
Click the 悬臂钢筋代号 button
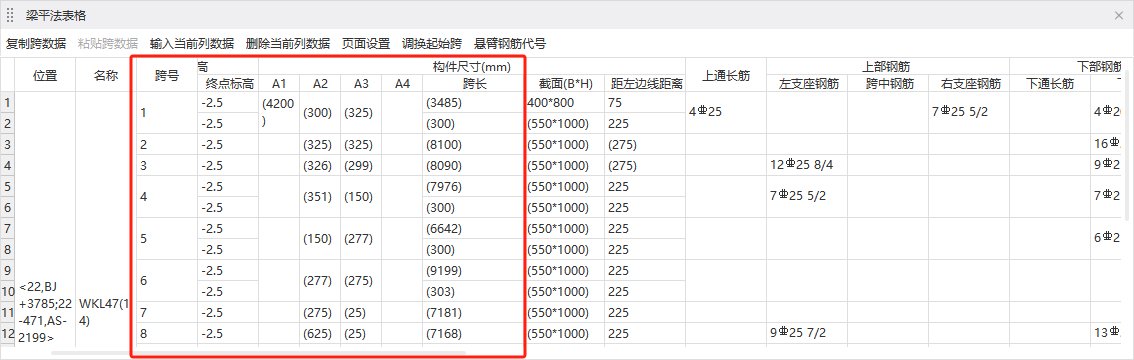[x=510, y=43]
